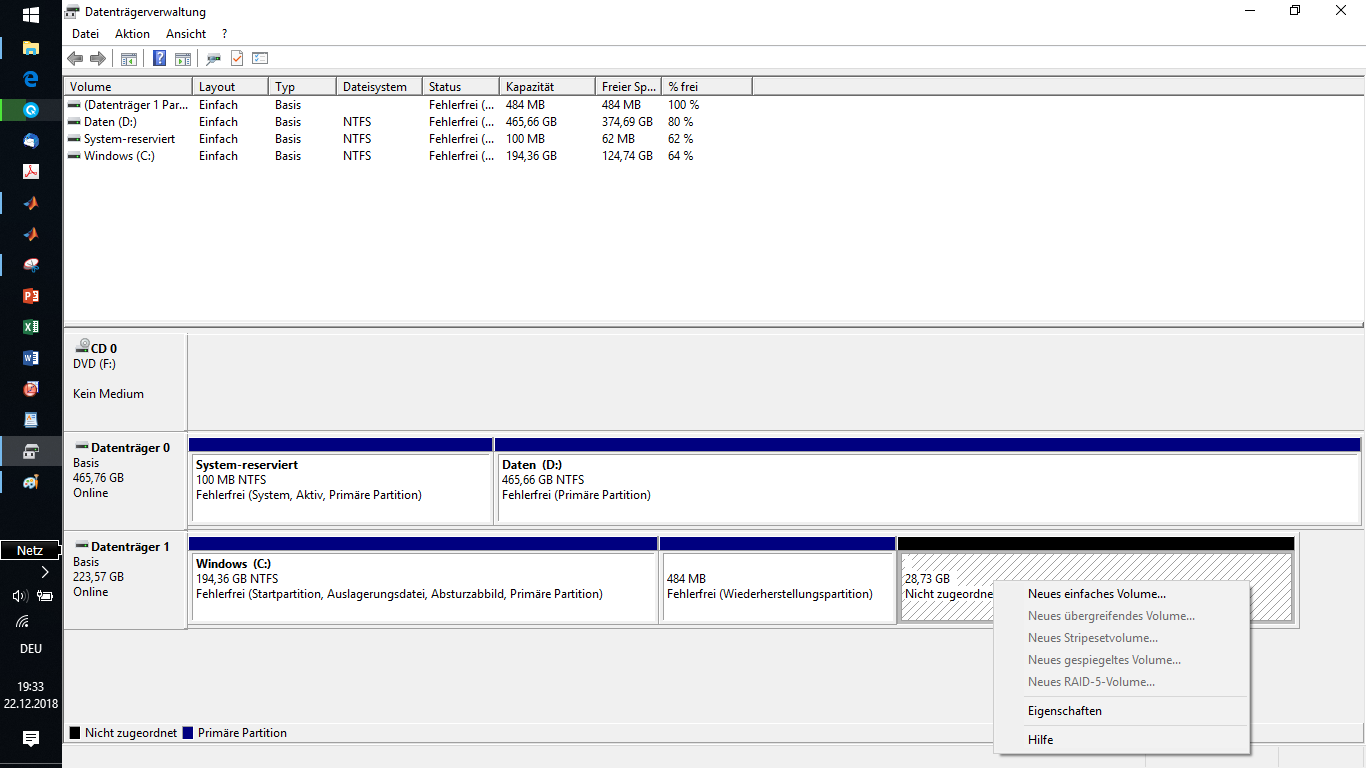This screenshot has height=768, width=1366.
Task: Choose Neues einfaches Volume... from context menu
Action: (x=1122, y=594)
